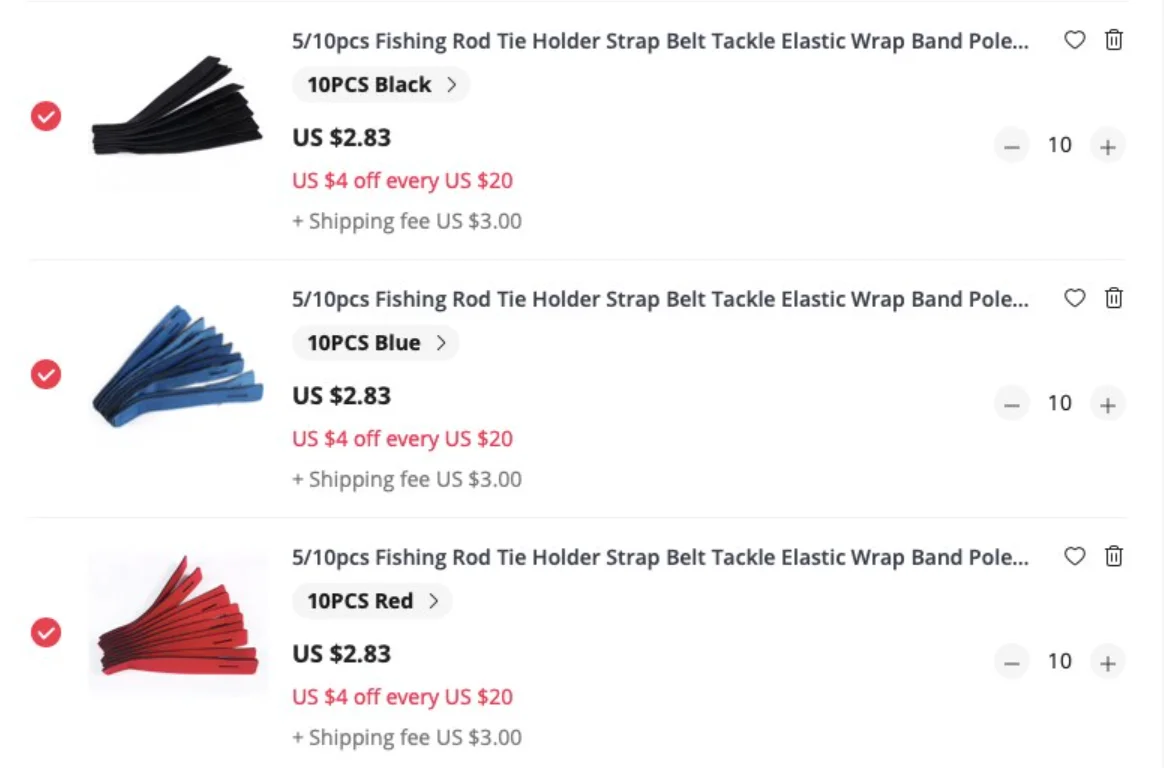This screenshot has height=768, width=1164.
Task: Change the 10PCS Blue variant option
Action: [x=375, y=343]
